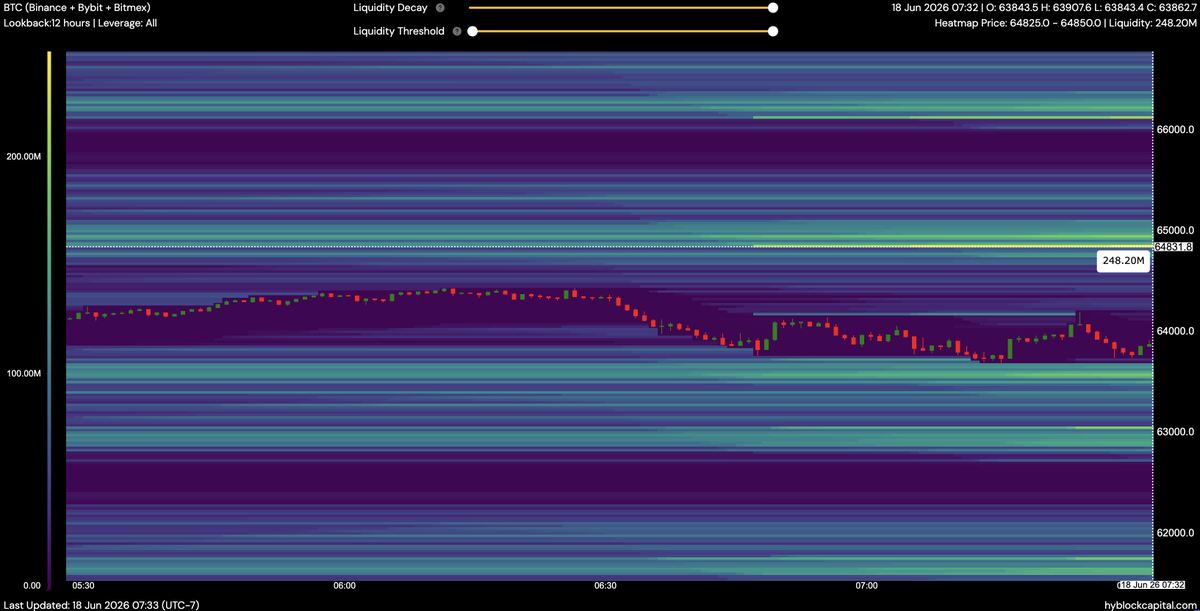Image resolution: width=1200 pixels, height=611 pixels.
Task: Click the 'Heatmap Price: 64825.0 - 64850.0' readout
Action: [x=1017, y=22]
